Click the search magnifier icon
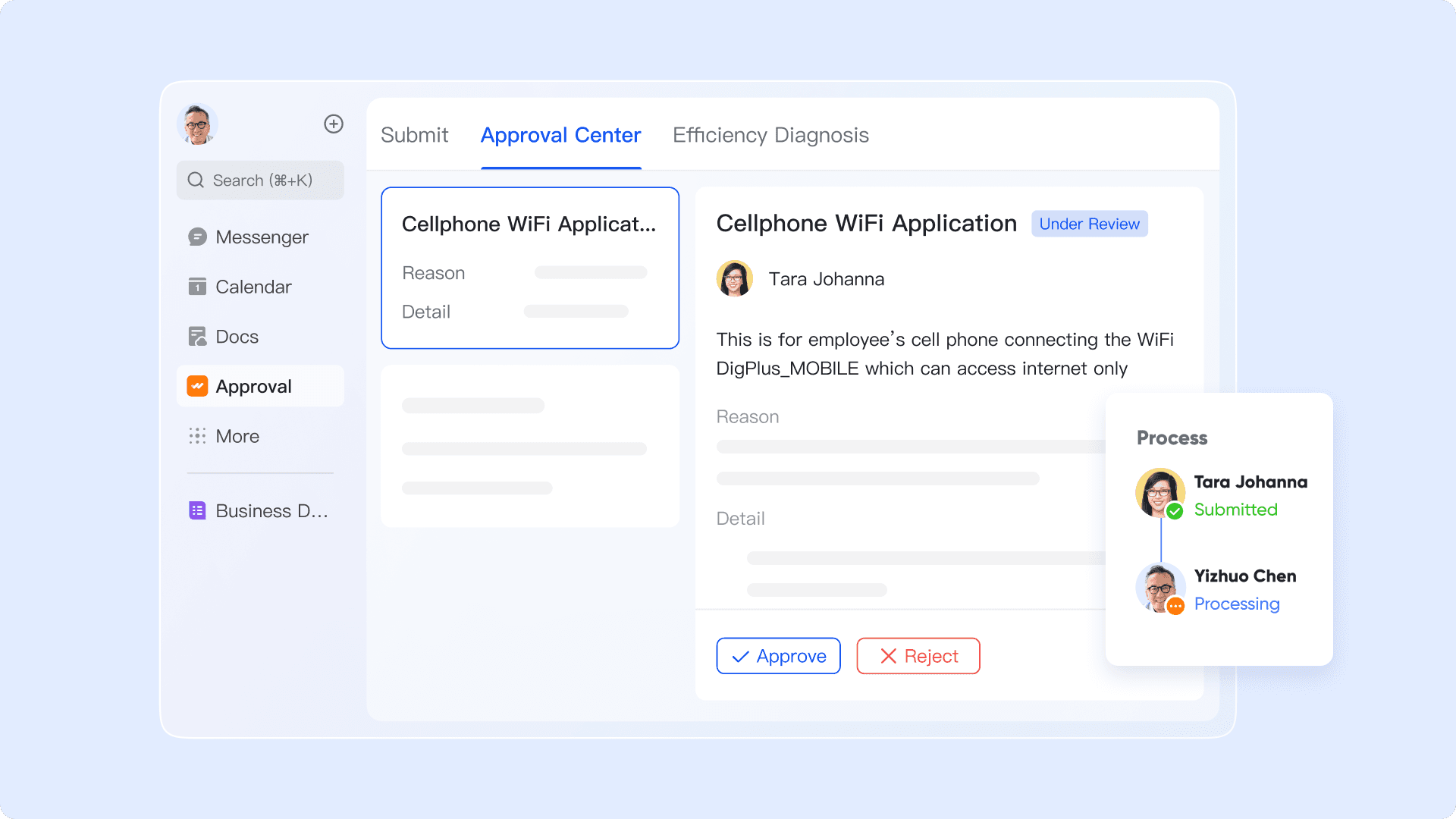The image size is (1456, 819). pos(196,180)
